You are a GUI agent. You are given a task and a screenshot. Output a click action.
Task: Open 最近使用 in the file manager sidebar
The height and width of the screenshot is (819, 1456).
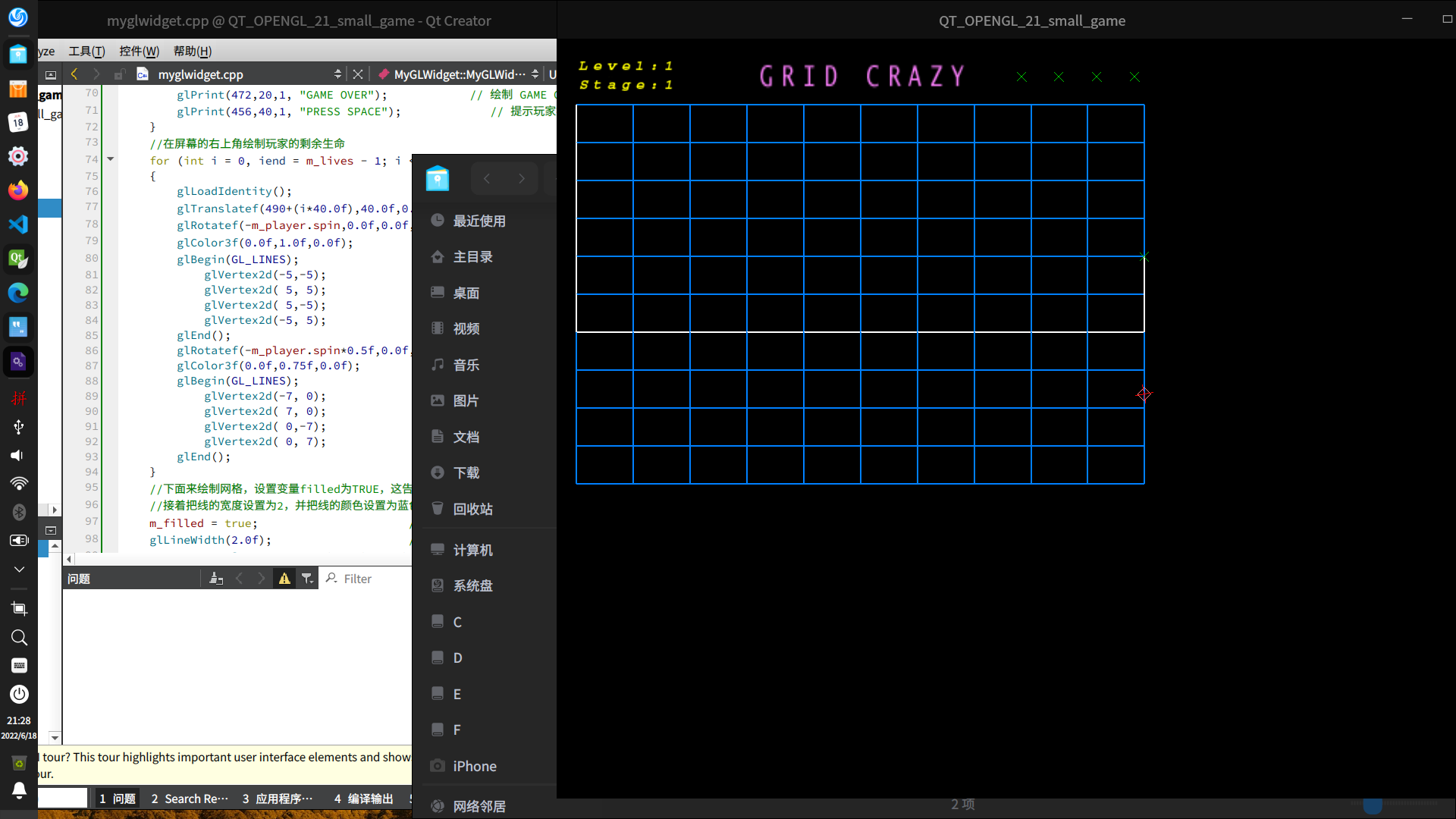479,221
